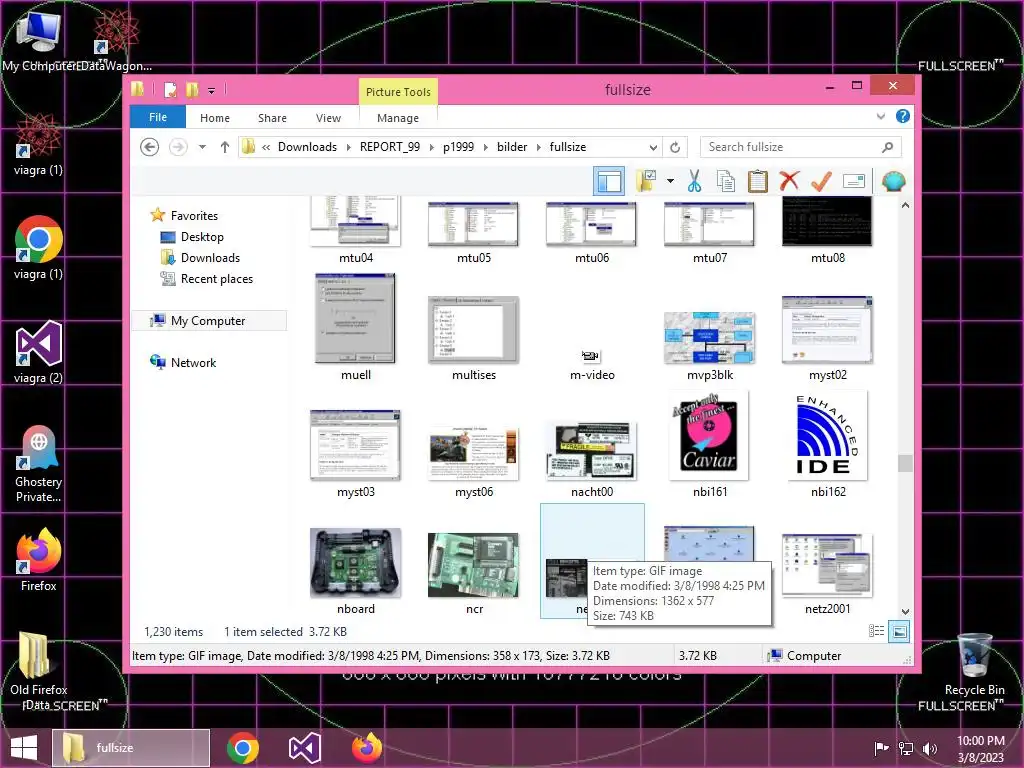The image size is (1024, 768).
Task: Select My Computer in the navigation pane
Action: (x=208, y=321)
